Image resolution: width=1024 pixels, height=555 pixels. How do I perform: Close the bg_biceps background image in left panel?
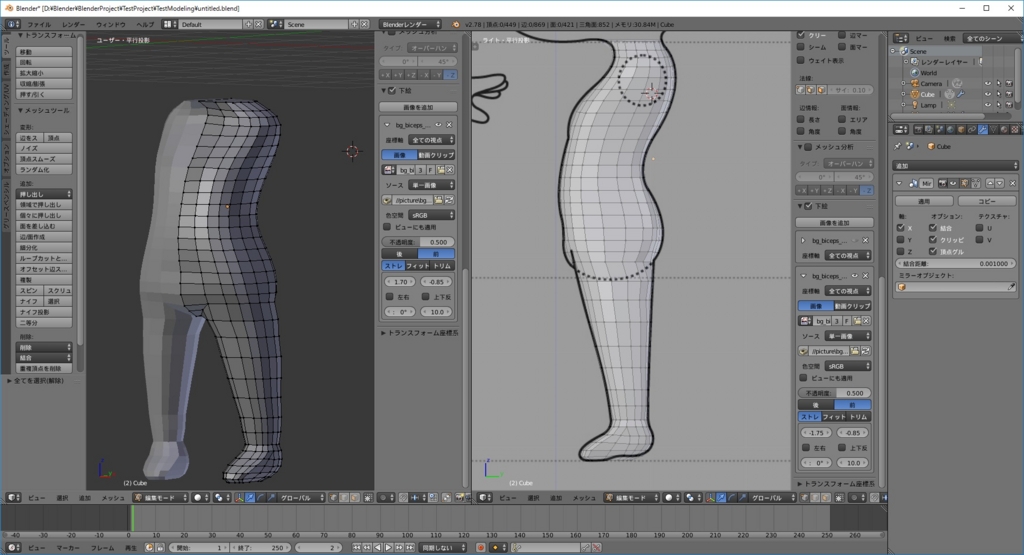[x=450, y=124]
